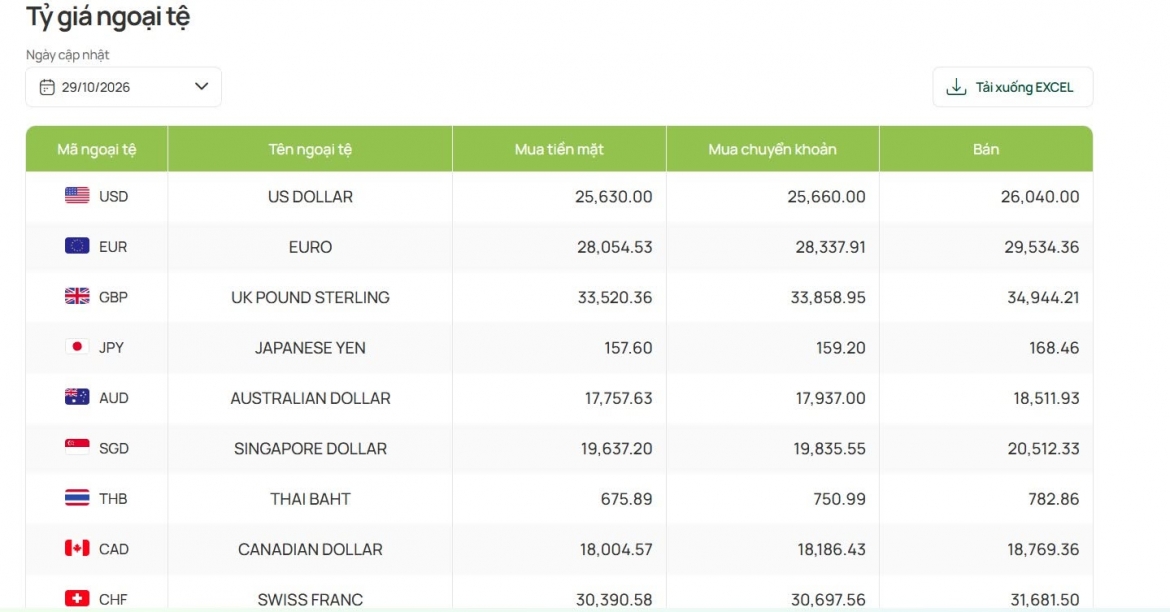
Task: Click AUD sell value 18,511.93
Action: 1046,399
